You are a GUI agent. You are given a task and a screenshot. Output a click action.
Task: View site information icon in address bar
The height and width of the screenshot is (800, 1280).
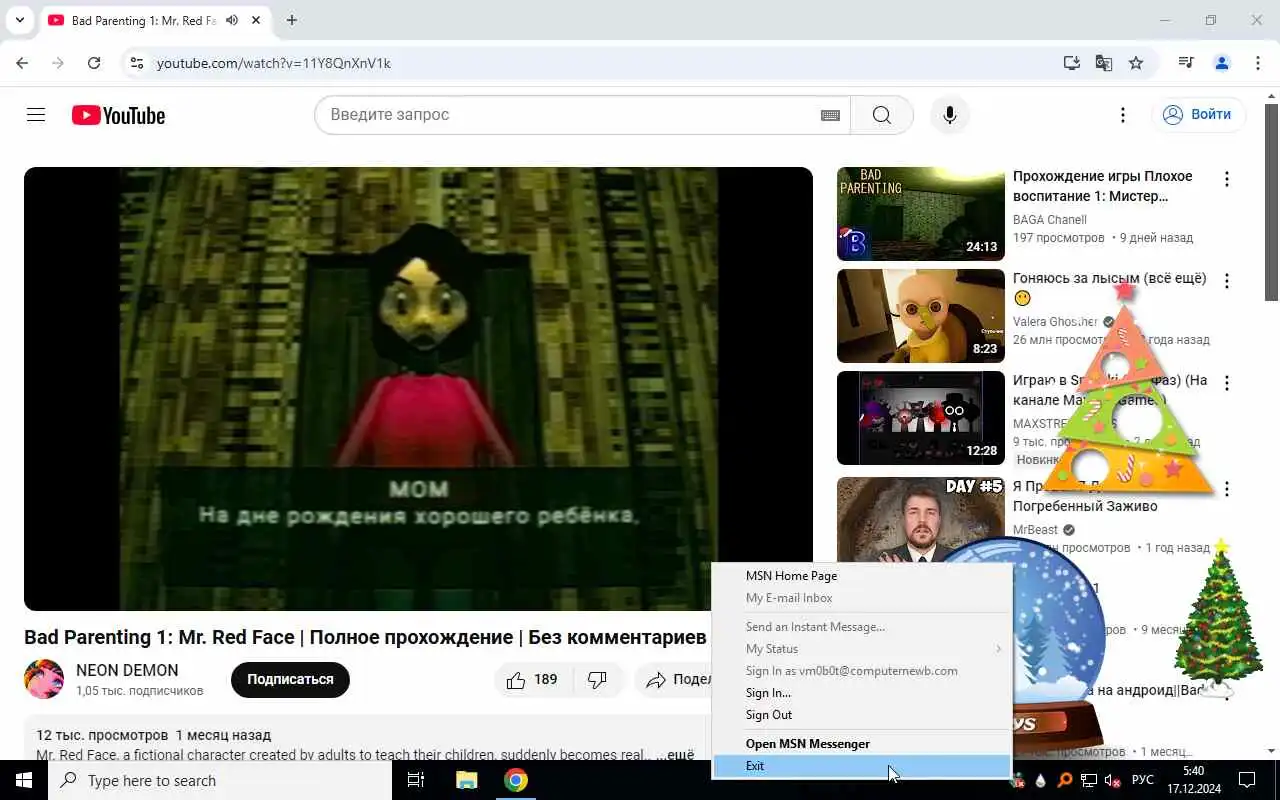137,63
